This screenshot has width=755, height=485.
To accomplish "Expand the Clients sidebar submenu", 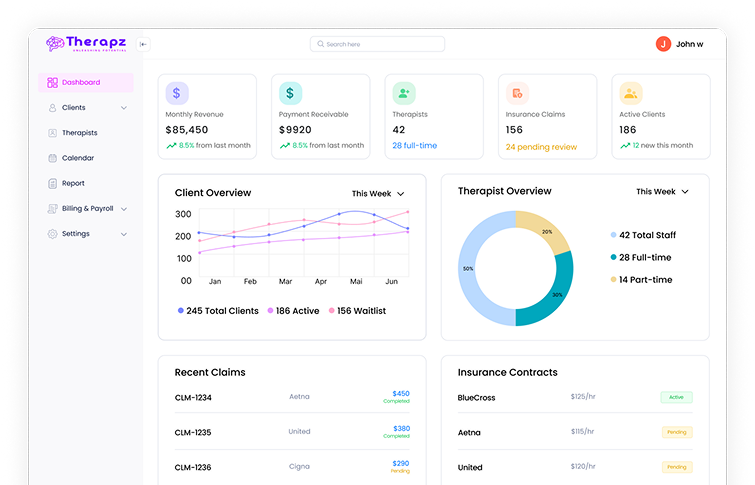I will (x=124, y=108).
